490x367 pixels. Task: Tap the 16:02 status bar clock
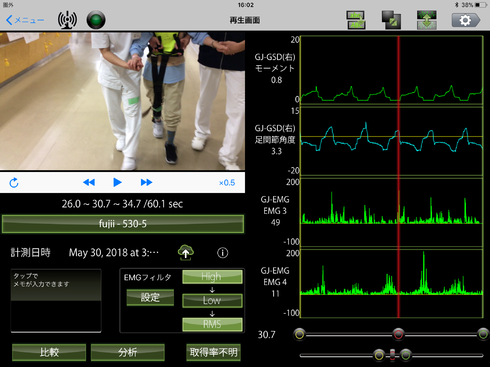[246, 5]
